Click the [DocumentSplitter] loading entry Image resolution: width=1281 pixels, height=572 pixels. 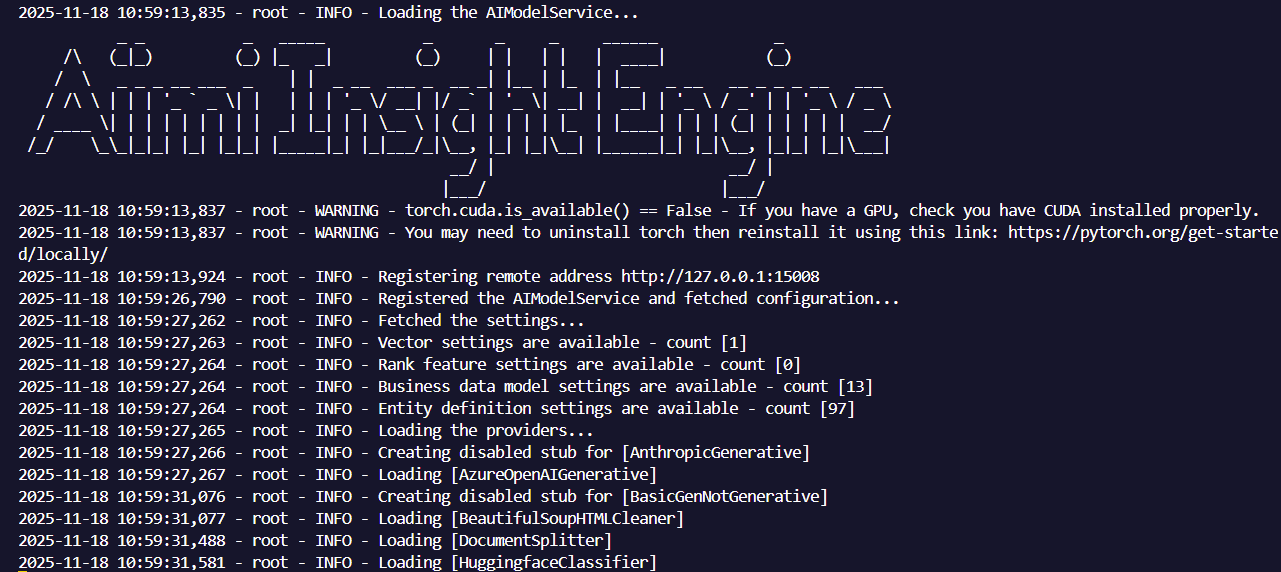click(x=531, y=540)
